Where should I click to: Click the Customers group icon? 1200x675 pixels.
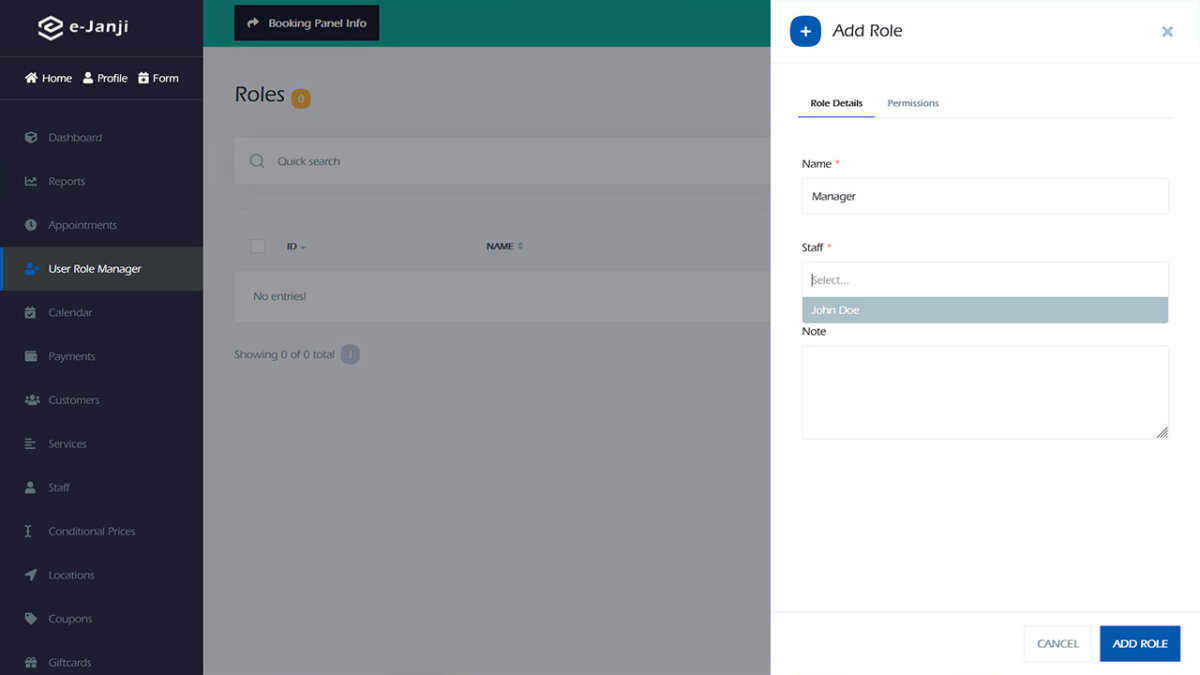[31, 400]
